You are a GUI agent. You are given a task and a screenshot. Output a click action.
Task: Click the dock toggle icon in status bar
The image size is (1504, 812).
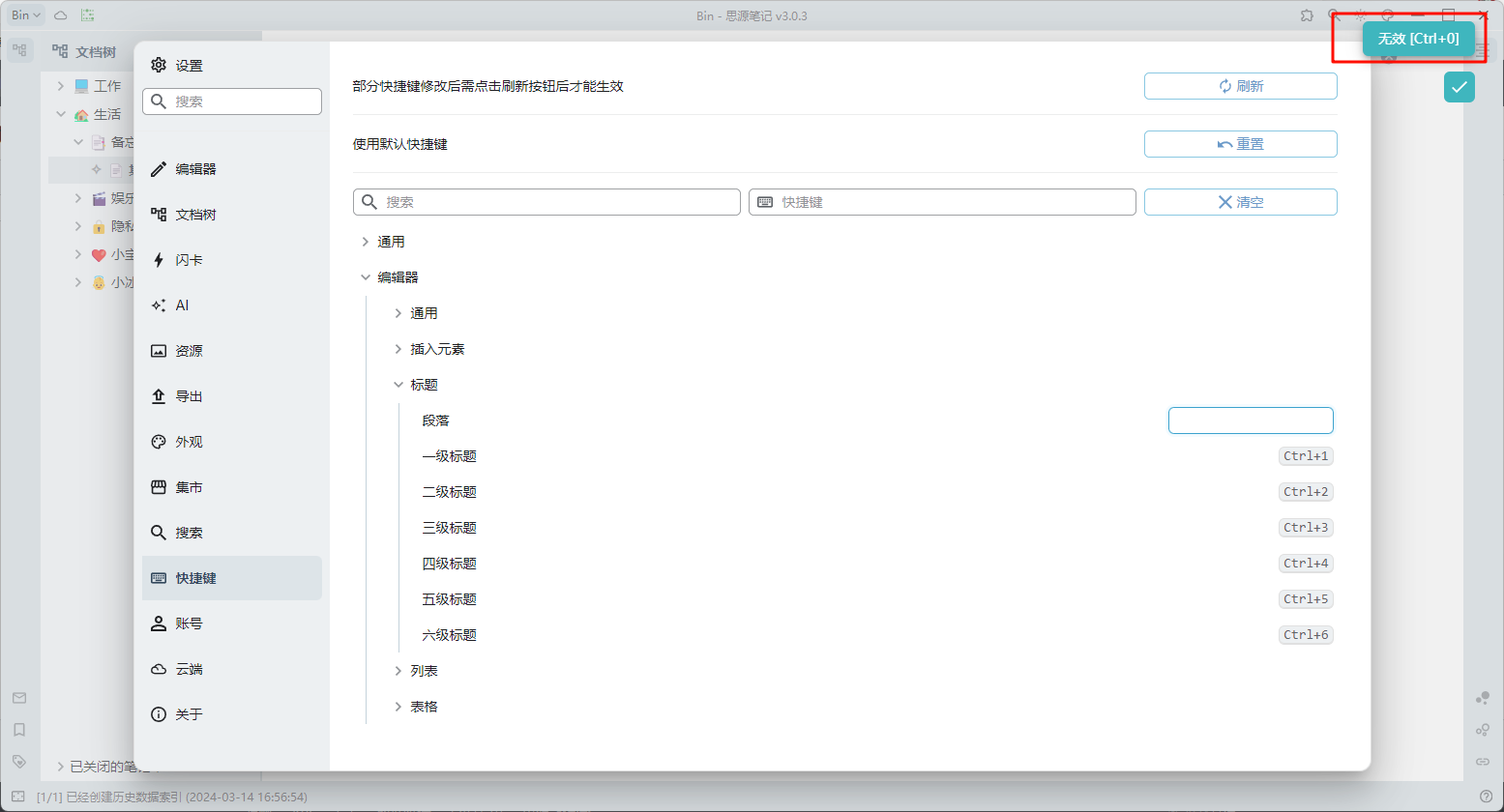point(17,797)
